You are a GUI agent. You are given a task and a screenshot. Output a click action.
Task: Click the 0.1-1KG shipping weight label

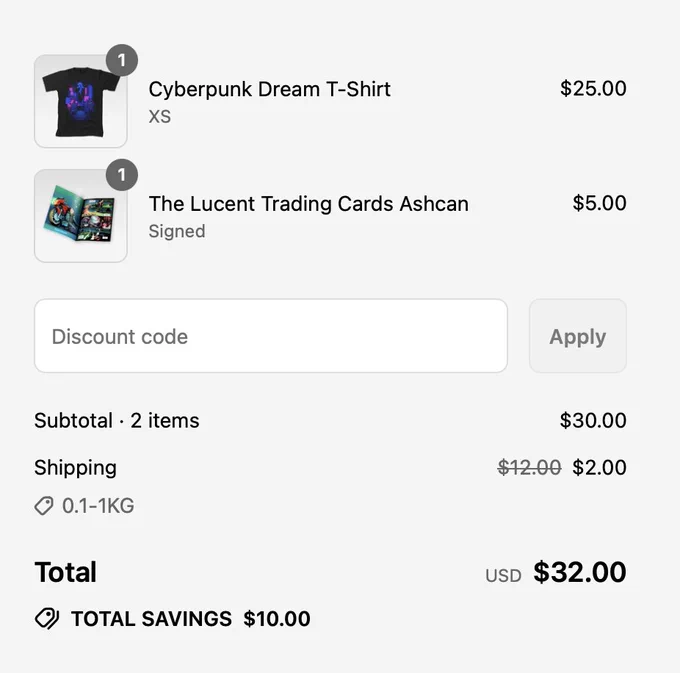point(98,506)
